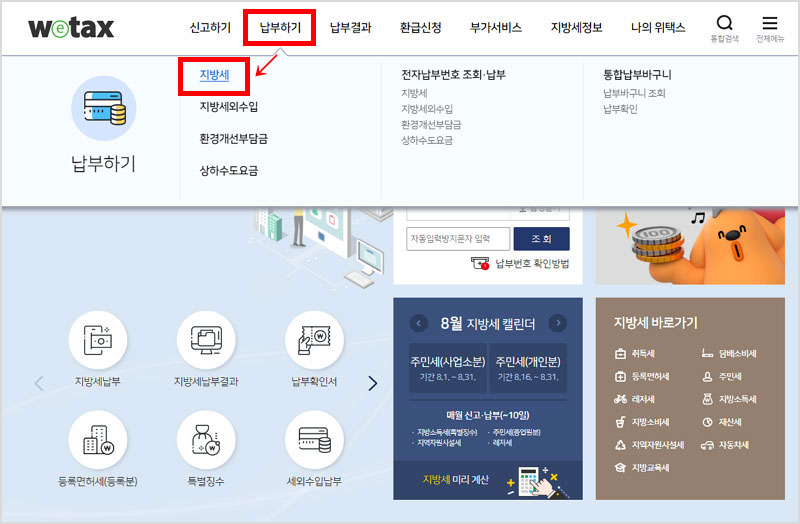Image resolution: width=800 pixels, height=524 pixels.
Task: Click the 지방세납부결과 quick icon
Action: click(x=206, y=340)
